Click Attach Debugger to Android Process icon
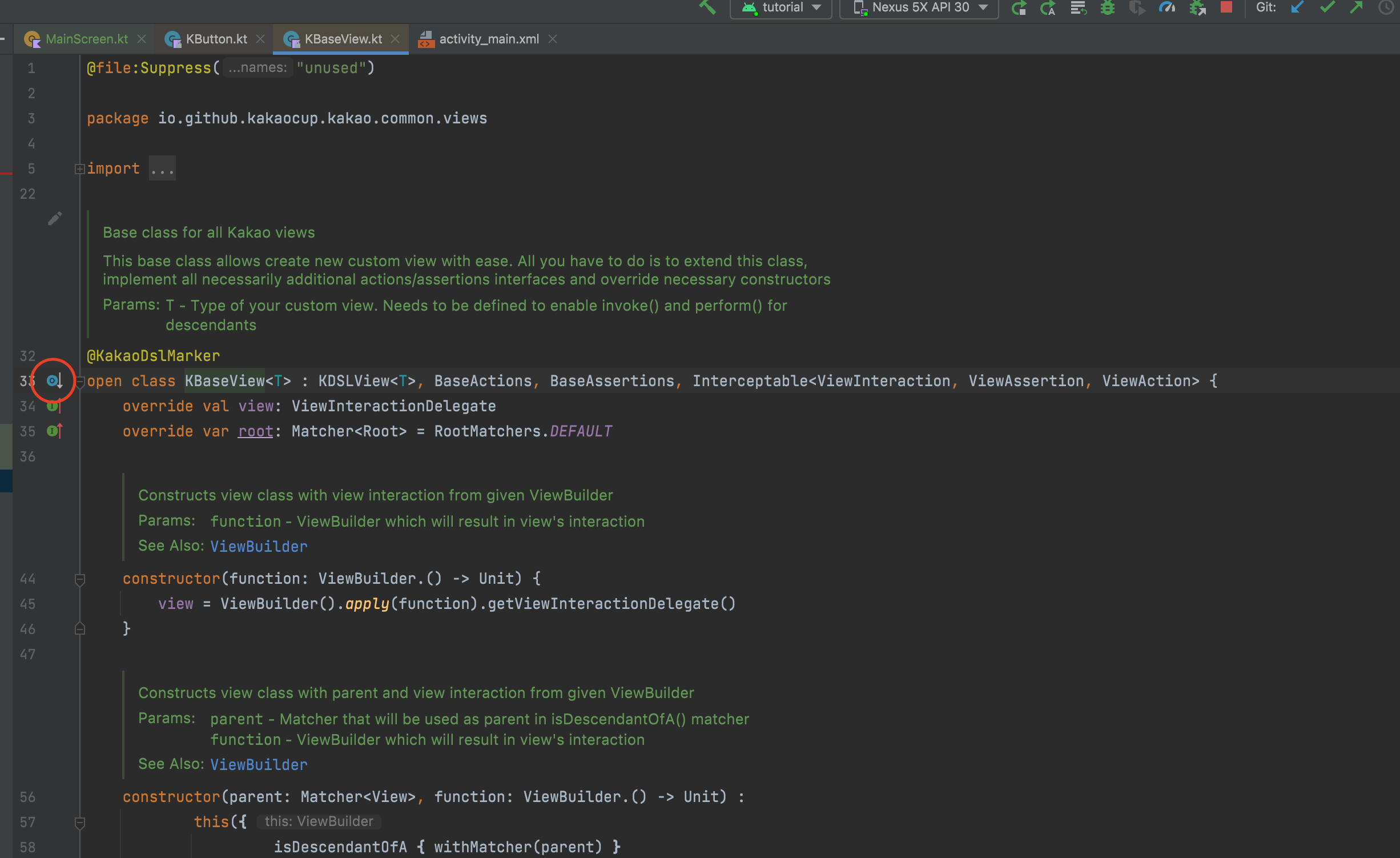Image resolution: width=1400 pixels, height=858 pixels. click(x=1197, y=8)
